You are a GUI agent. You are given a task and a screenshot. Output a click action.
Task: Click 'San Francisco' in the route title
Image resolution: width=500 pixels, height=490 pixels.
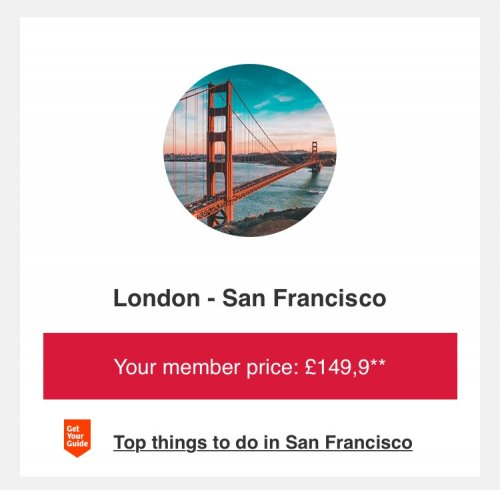click(x=304, y=298)
